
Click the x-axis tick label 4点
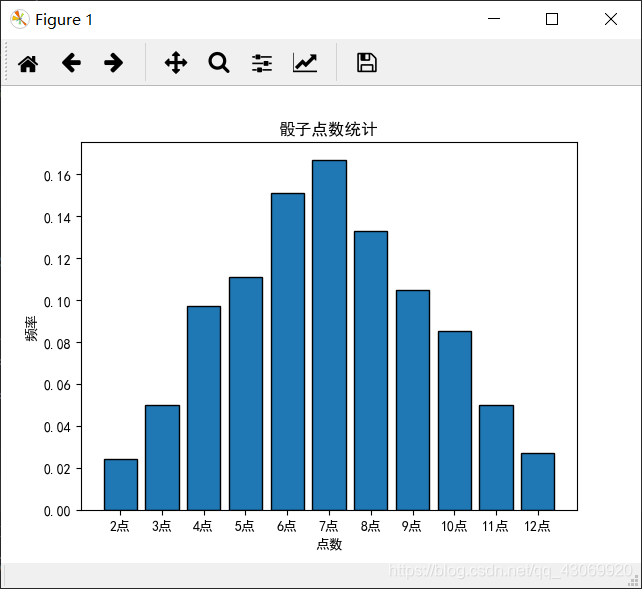point(203,526)
